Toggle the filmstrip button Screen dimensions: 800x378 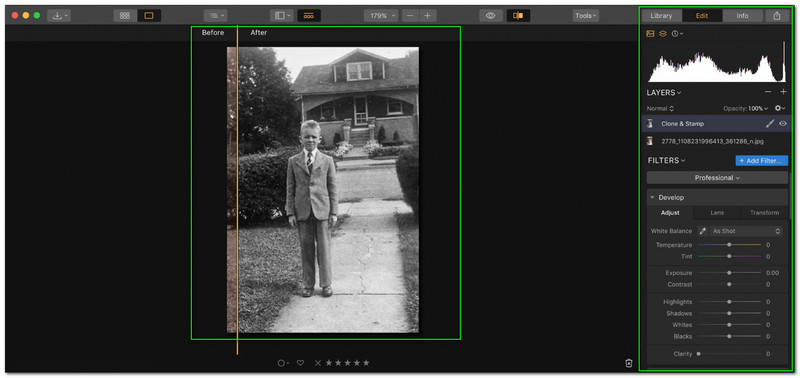[x=309, y=16]
